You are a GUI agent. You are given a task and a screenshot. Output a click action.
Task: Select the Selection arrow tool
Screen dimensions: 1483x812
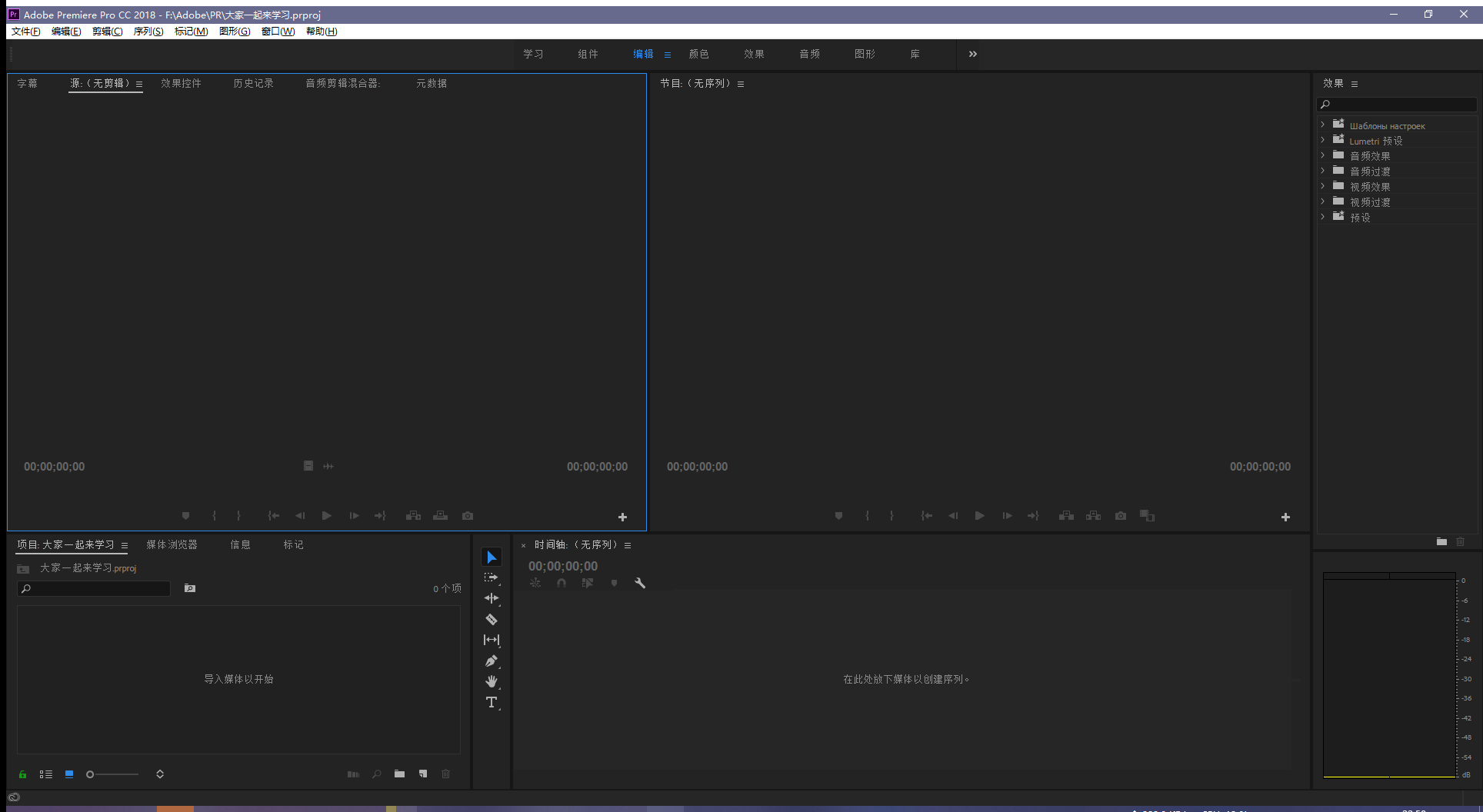click(492, 557)
